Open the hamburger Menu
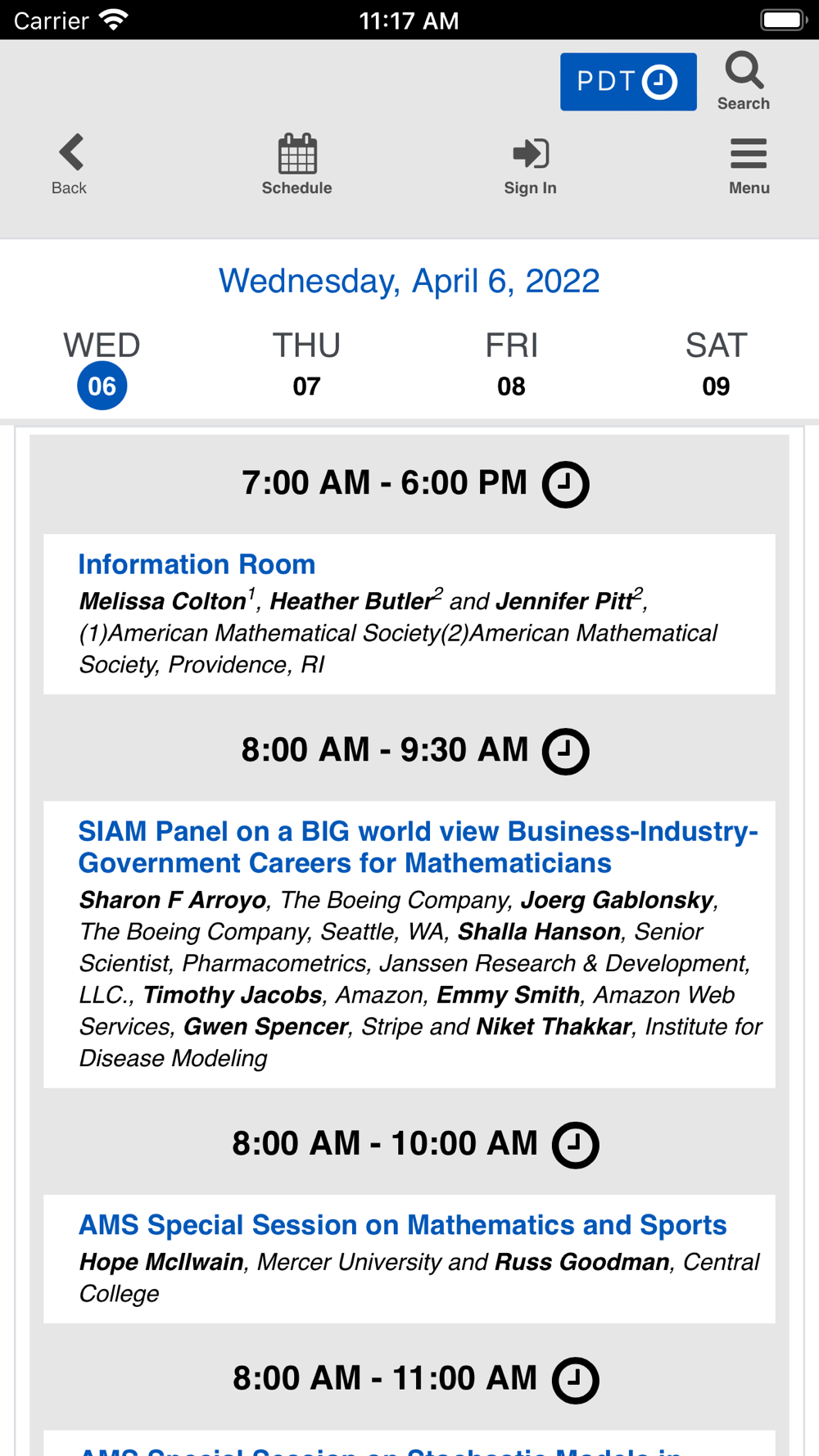 tap(749, 164)
